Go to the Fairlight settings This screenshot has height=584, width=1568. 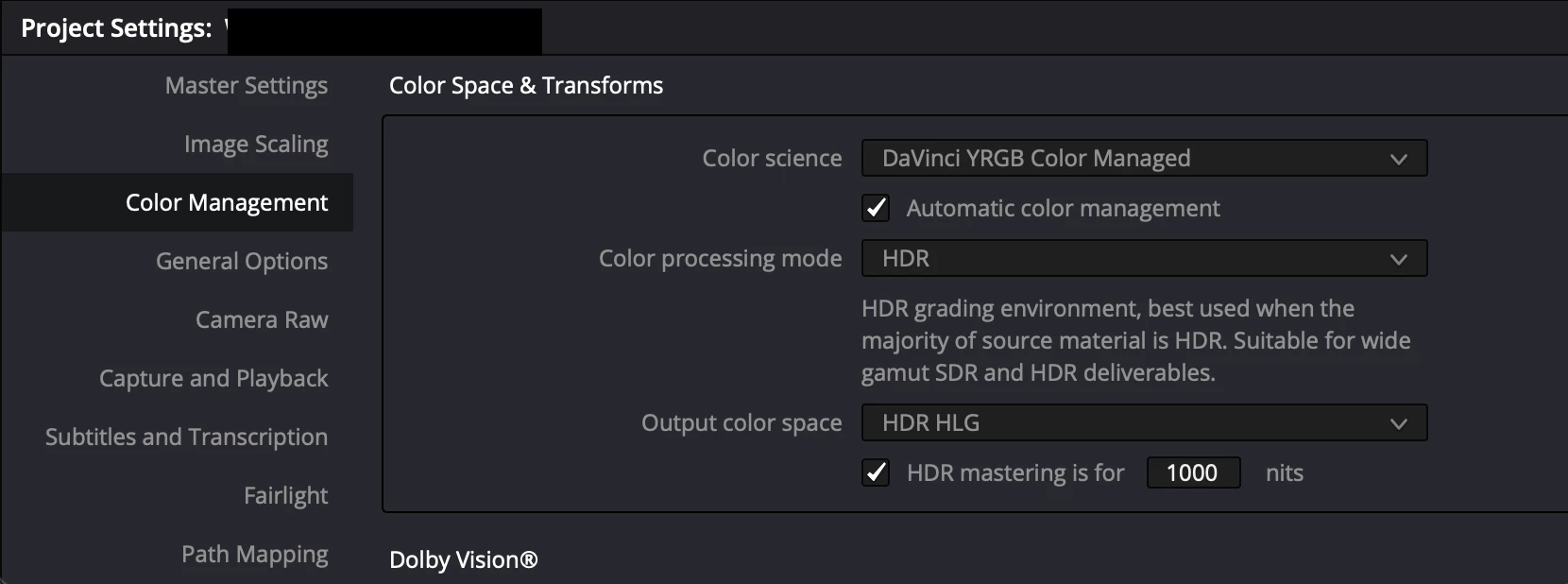tap(285, 495)
